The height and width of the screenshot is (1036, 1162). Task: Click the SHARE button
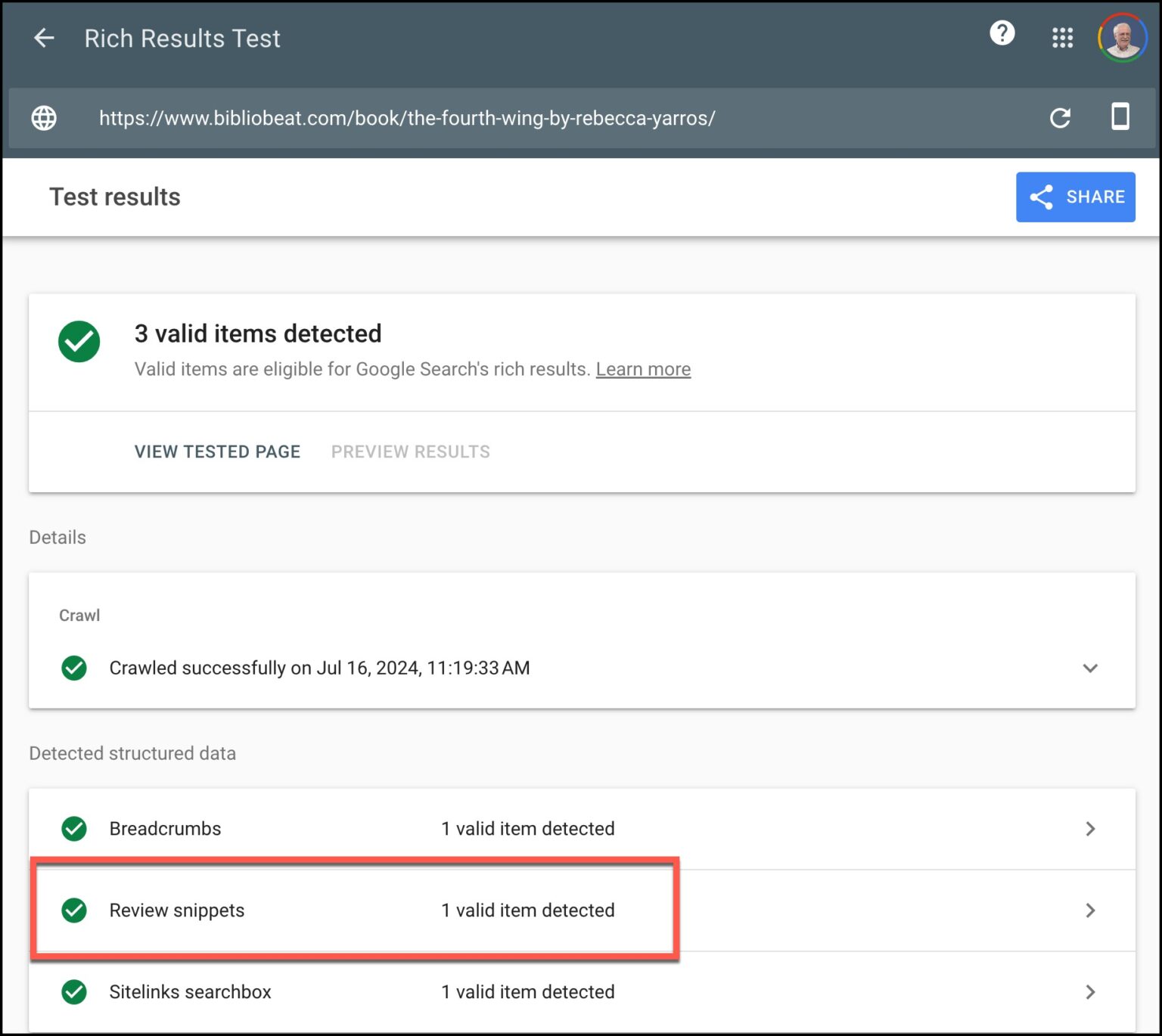coord(1075,197)
